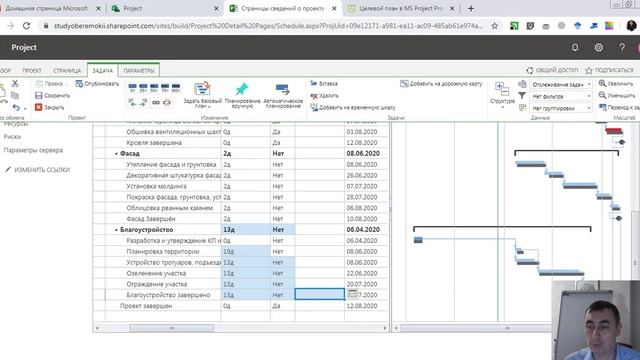The image size is (640, 360).
Task: Click Добавить на дорожную карту icon
Action: click(x=404, y=84)
